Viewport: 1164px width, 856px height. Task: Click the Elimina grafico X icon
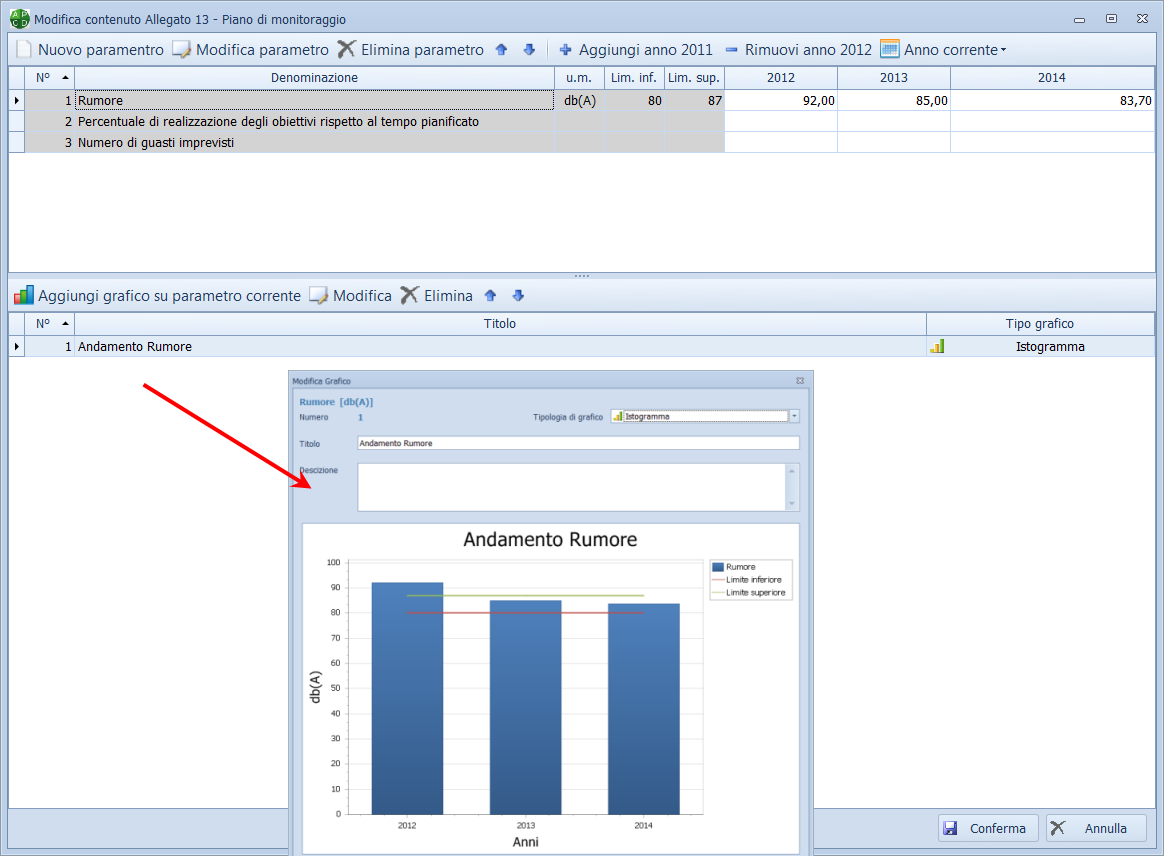(409, 296)
